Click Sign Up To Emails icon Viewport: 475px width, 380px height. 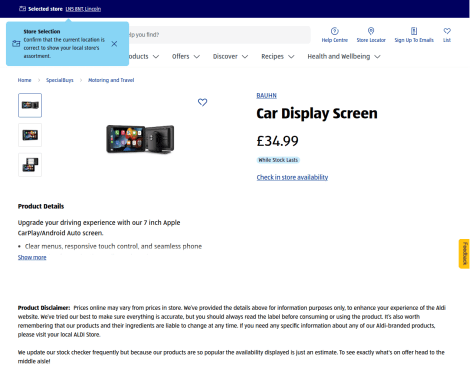414,31
